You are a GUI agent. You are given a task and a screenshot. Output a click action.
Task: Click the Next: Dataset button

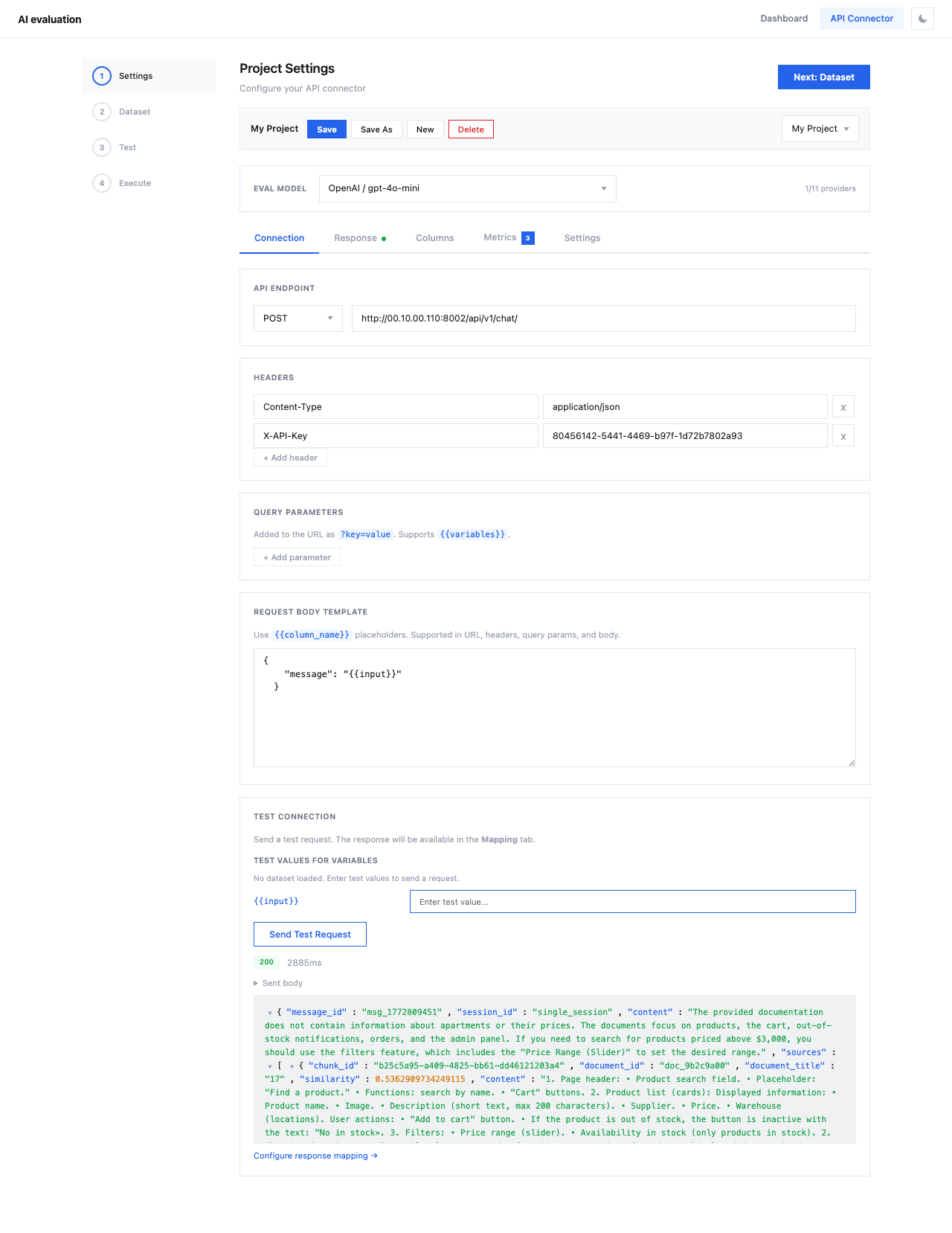[x=823, y=77]
